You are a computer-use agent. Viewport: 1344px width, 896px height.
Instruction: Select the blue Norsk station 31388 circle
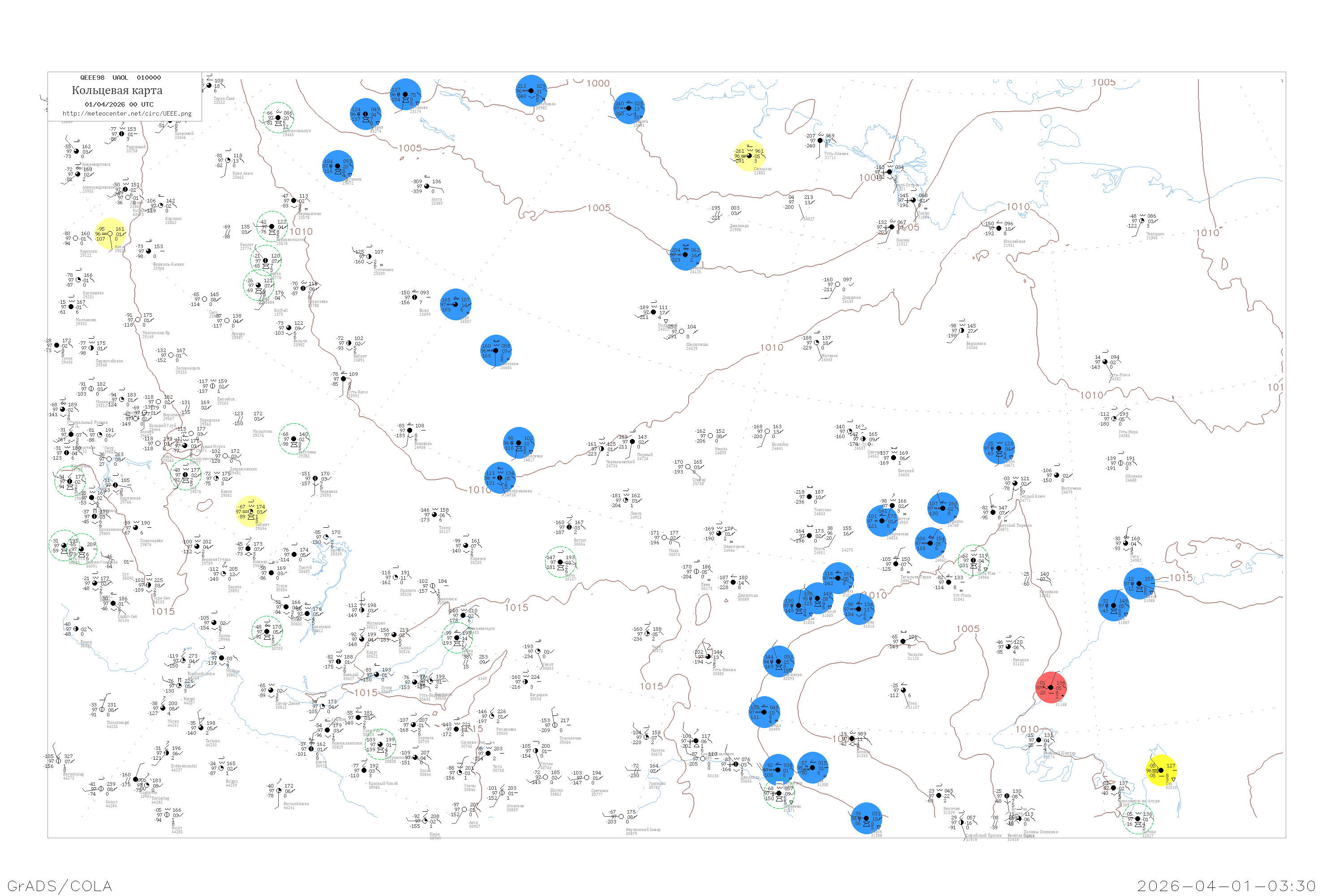coord(866,818)
